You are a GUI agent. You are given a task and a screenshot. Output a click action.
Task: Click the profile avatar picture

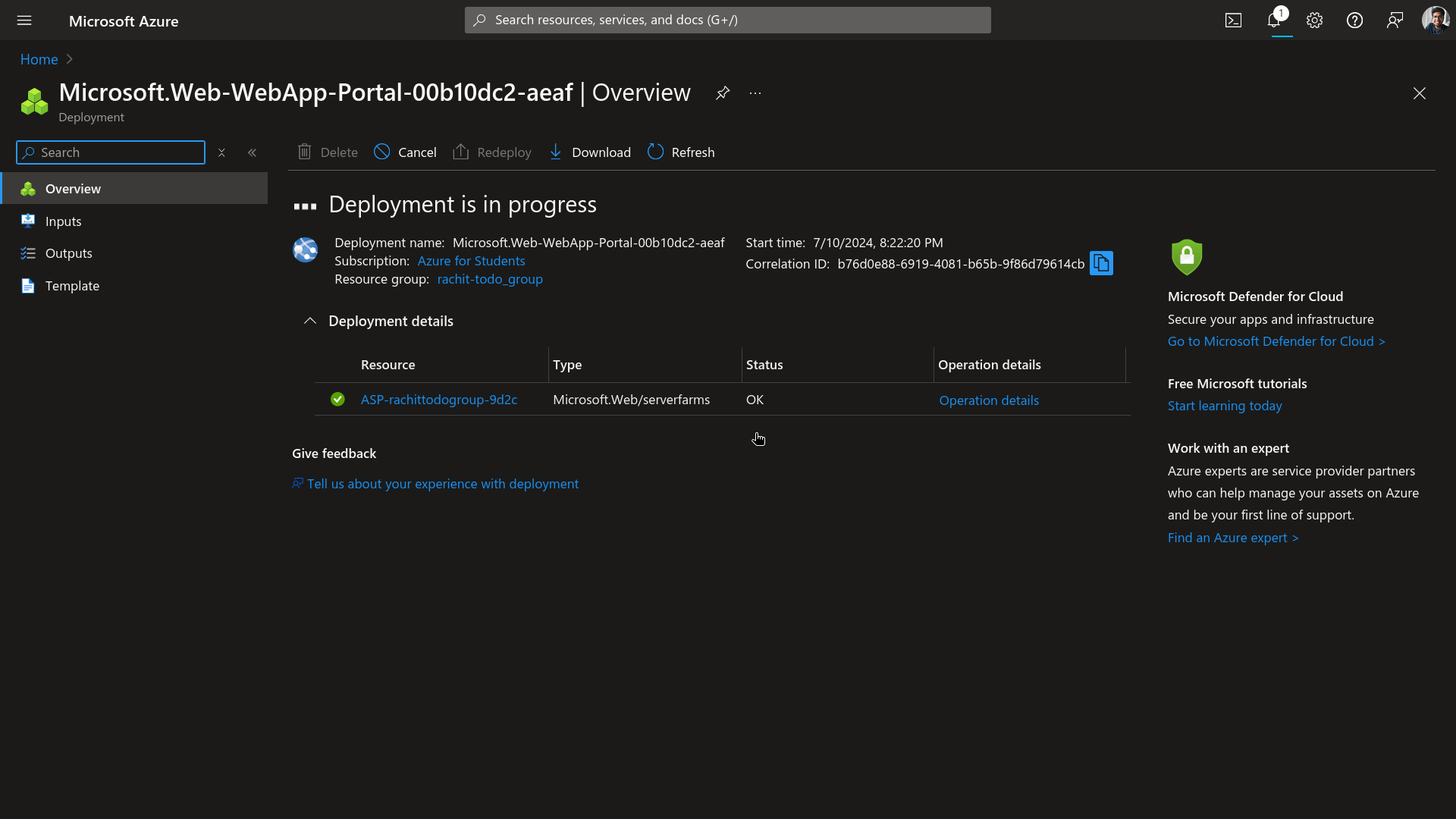pyautogui.click(x=1436, y=20)
